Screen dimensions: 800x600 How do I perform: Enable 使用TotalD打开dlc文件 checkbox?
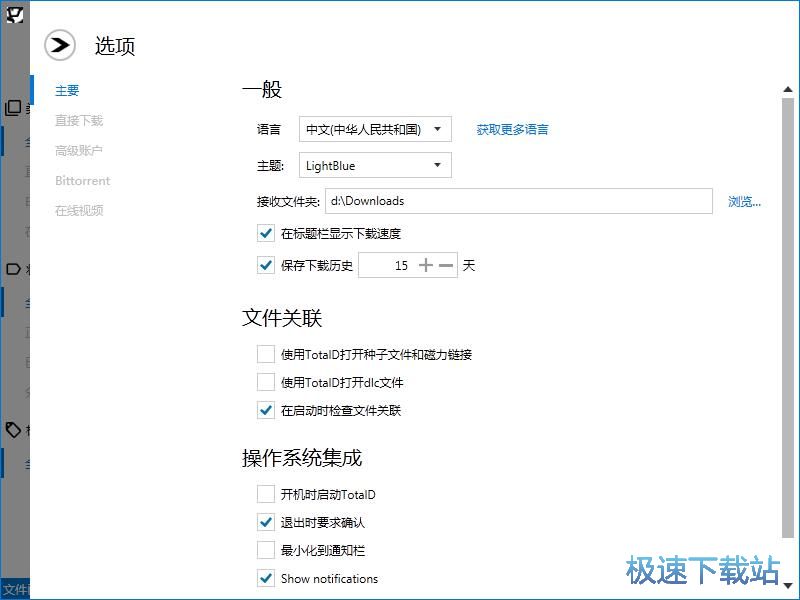click(x=266, y=382)
